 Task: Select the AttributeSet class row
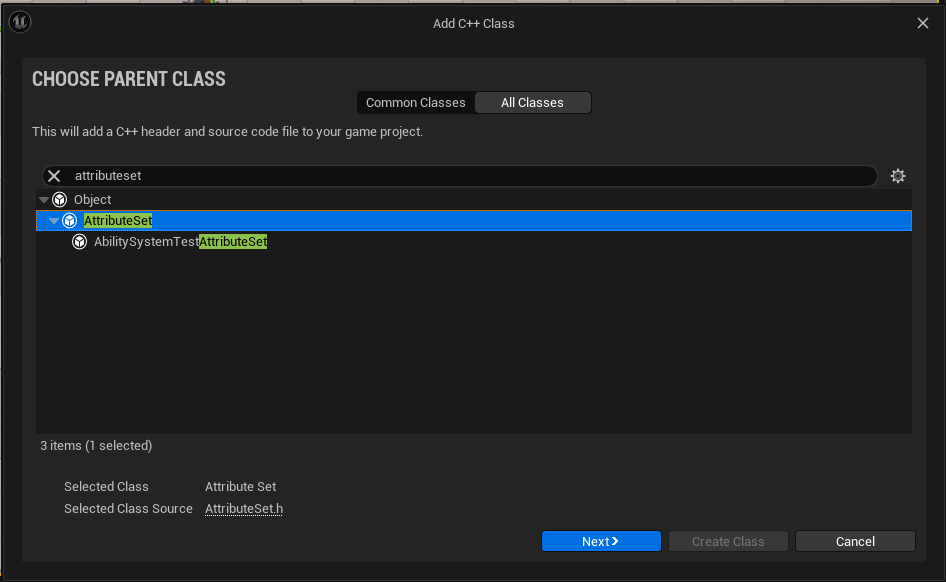(474, 220)
